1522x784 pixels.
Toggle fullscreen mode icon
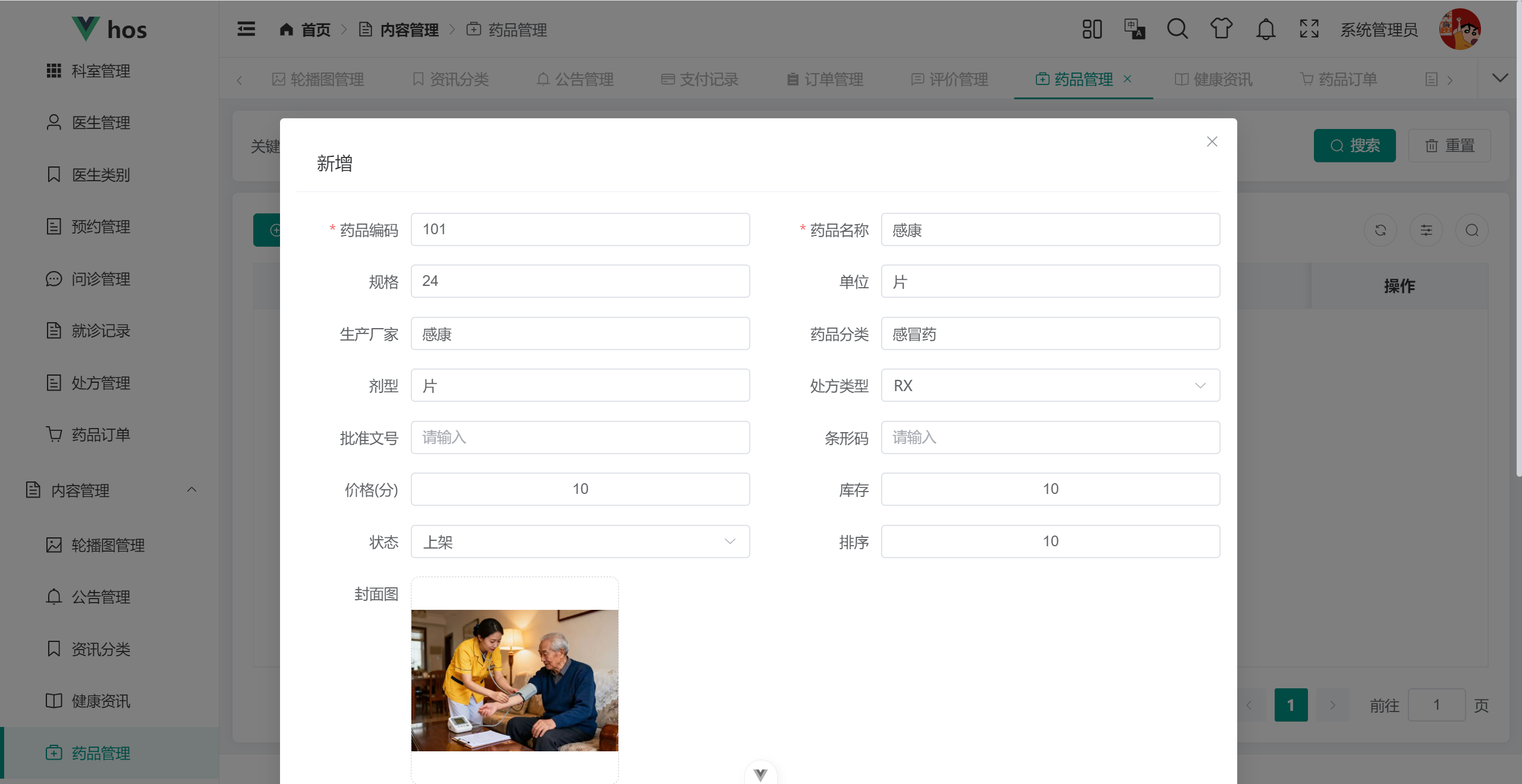coord(1309,29)
